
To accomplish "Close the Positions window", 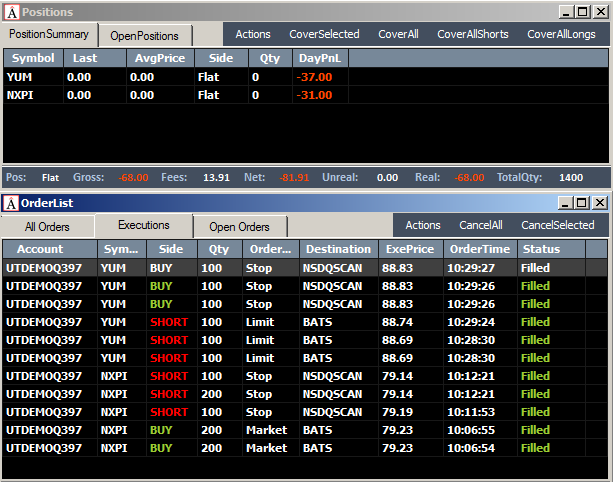I will pyautogui.click(x=600, y=12).
